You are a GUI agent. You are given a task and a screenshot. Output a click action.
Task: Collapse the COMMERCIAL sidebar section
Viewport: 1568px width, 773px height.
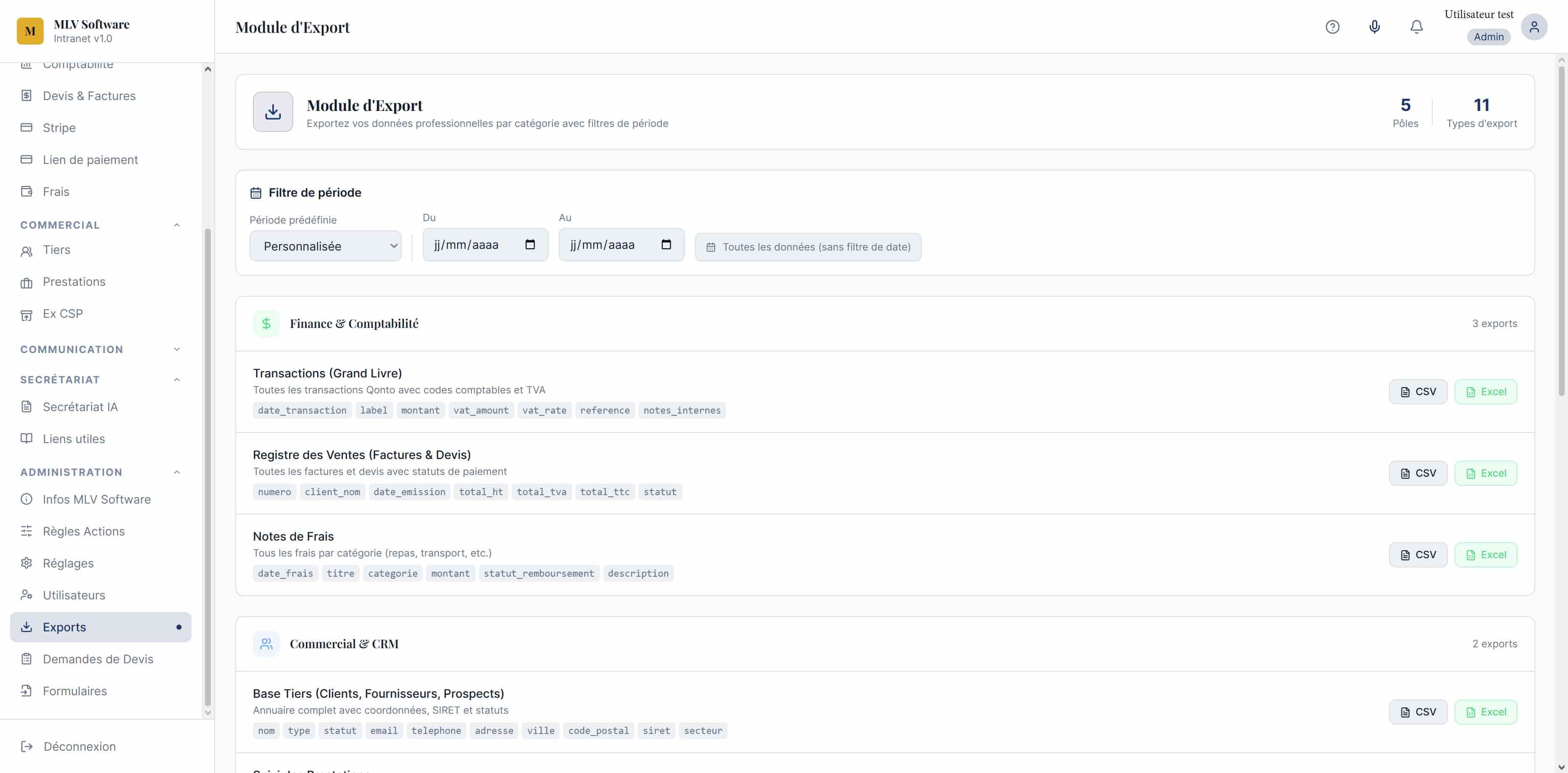101,225
